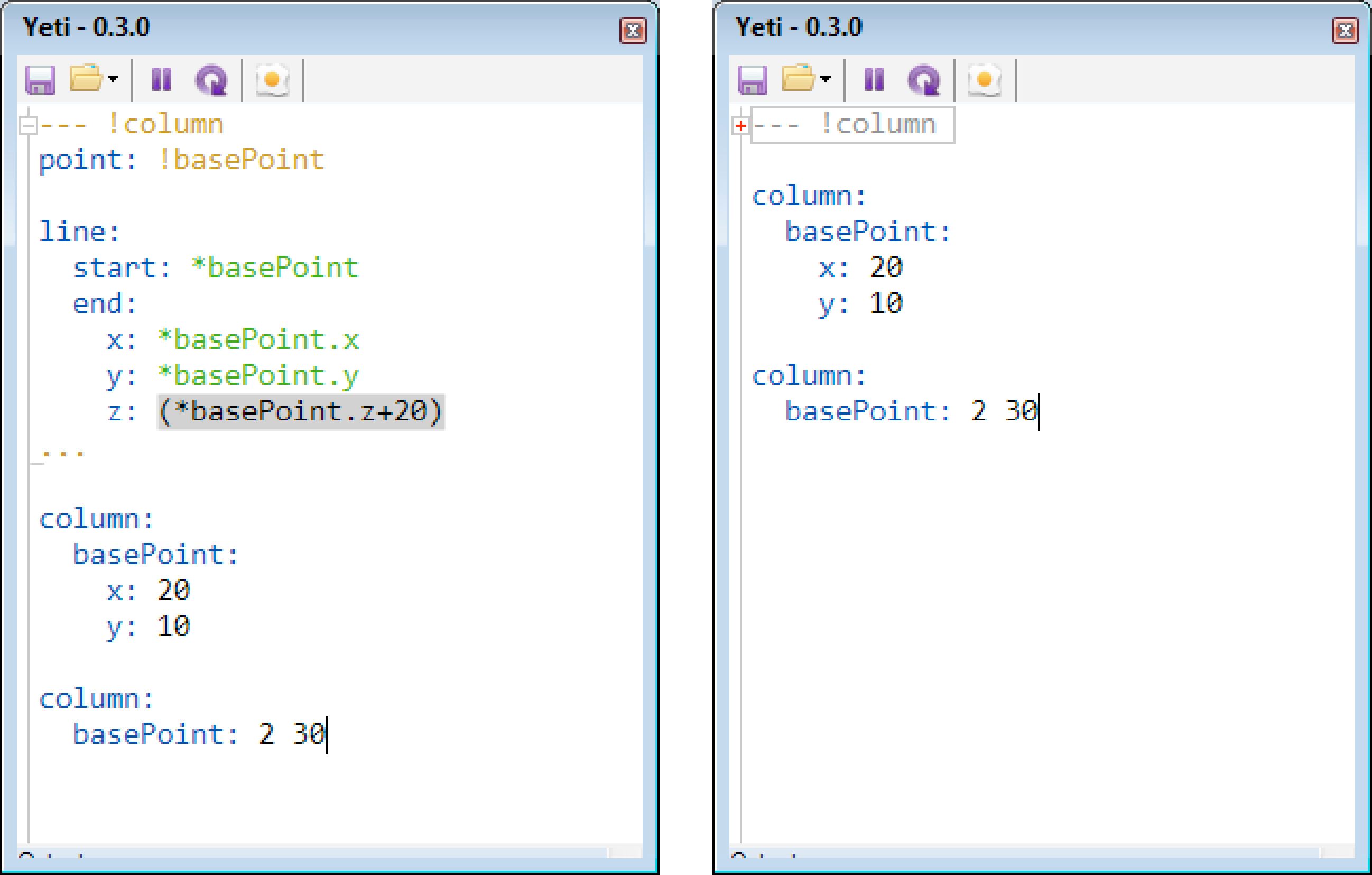1372x875 pixels.
Task: Click 'x: 20' line in left editor
Action: coord(149,591)
